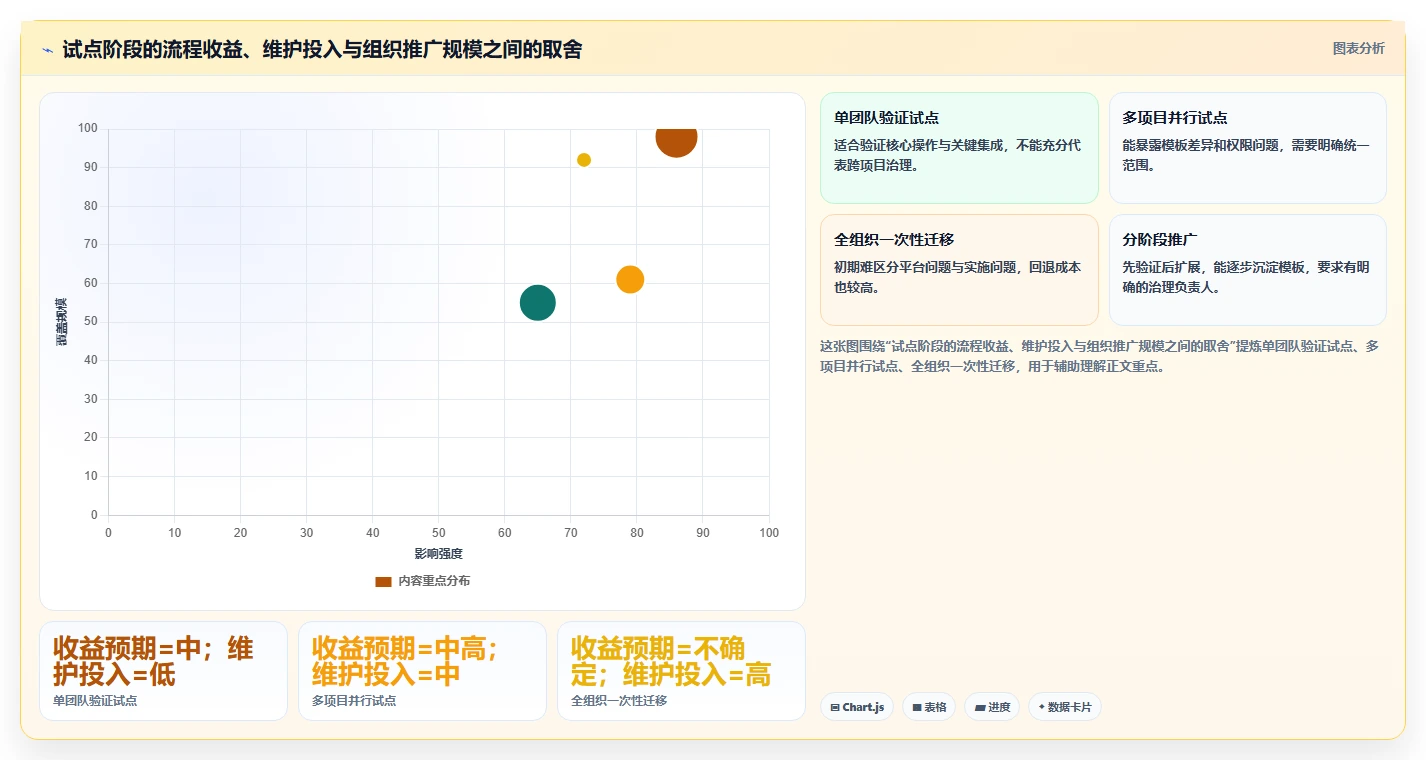1426x760 pixels.
Task: Click description 适合验证核心操作与关键集成
Action: (x=958, y=155)
